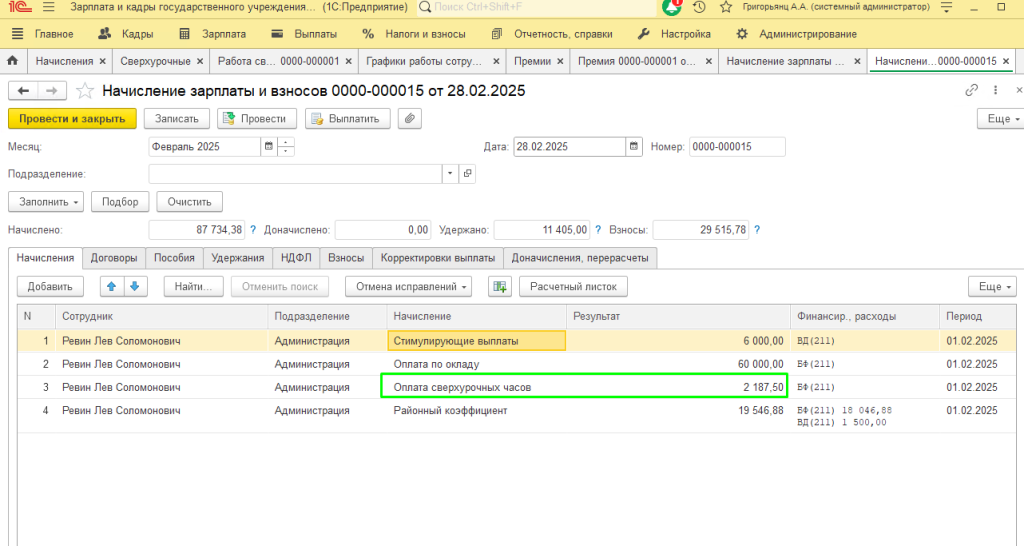1024x546 pixels.
Task: Add document to favorites star
Action: [85, 91]
